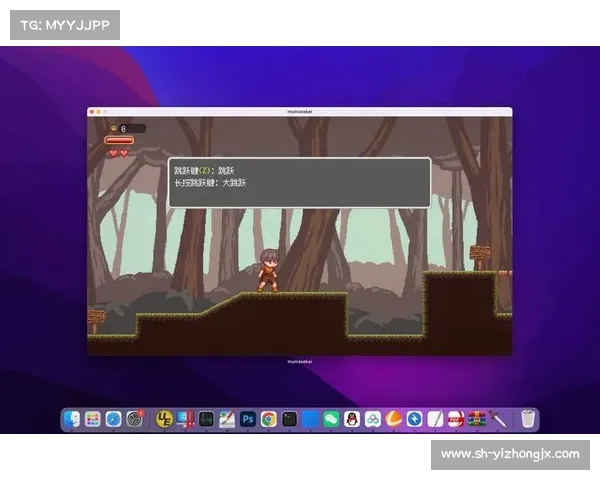Screen dimensions: 600x480
Task: Click the mumasekai window title bar
Action: click(300, 112)
